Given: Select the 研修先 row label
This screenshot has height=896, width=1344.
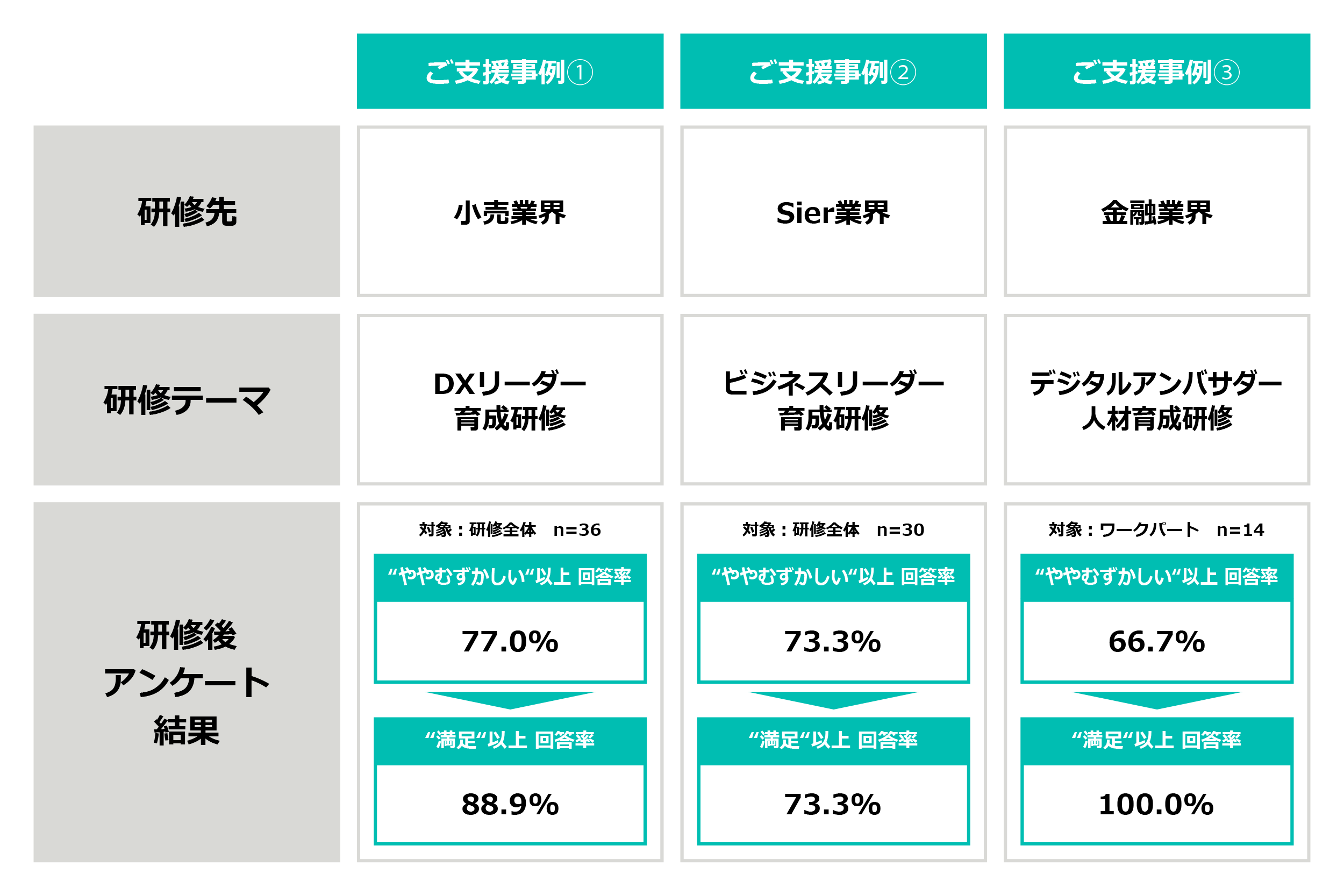Looking at the screenshot, I should [187, 211].
